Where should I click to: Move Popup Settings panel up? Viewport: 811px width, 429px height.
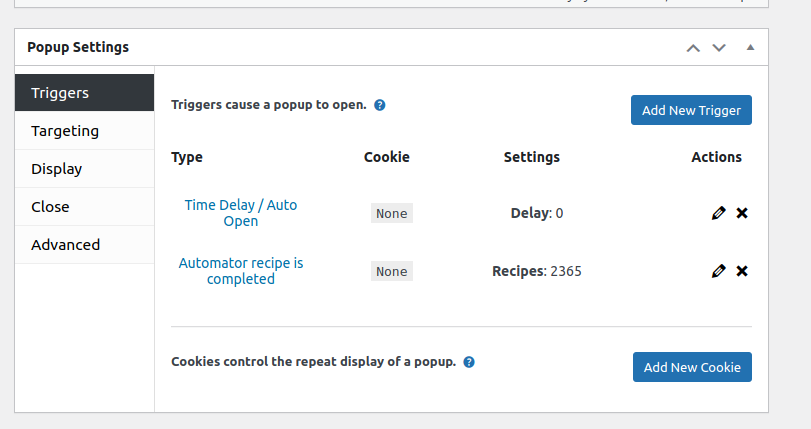693,48
